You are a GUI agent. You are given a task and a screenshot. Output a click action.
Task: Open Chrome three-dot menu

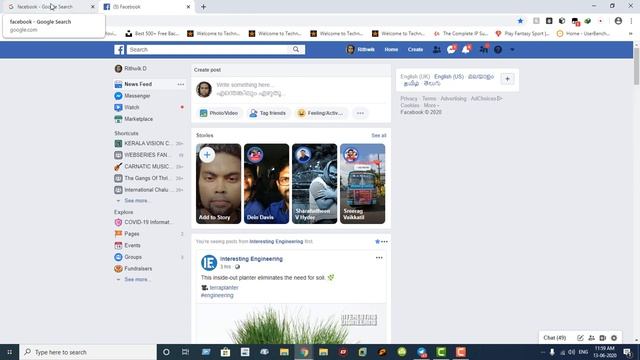[x=631, y=21]
